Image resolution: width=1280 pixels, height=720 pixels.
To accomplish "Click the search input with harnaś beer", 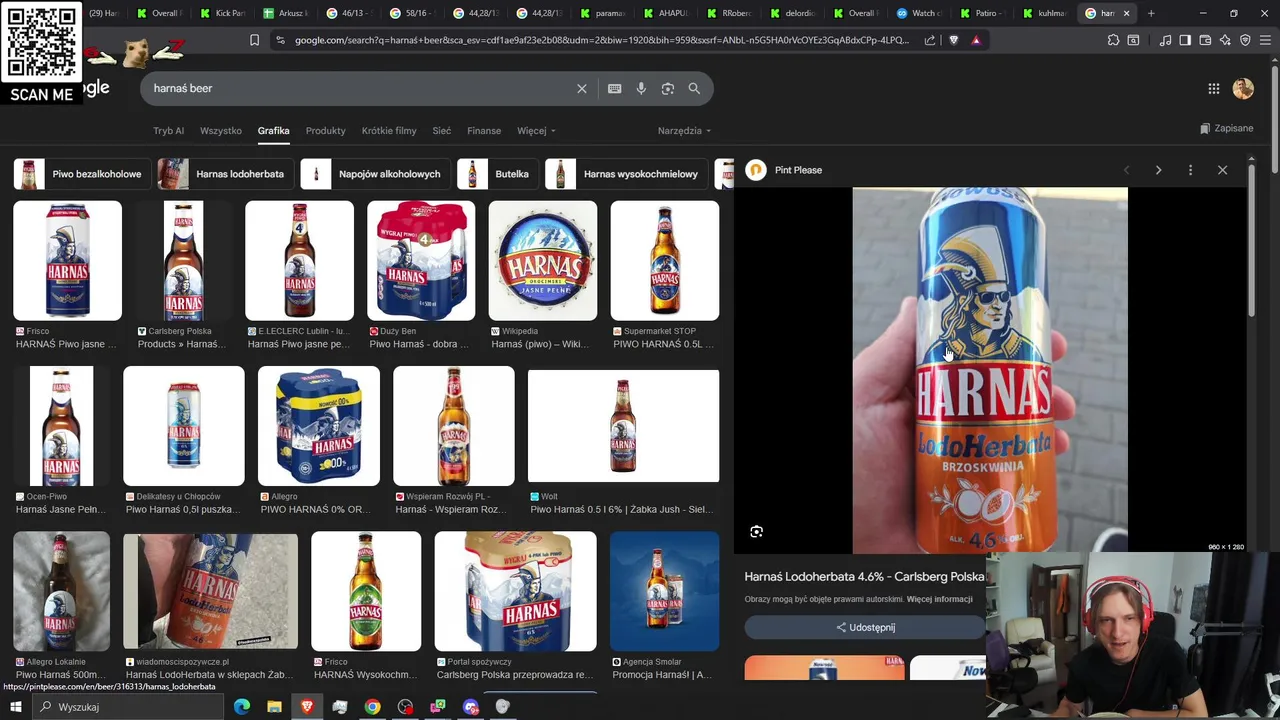I will coord(360,88).
